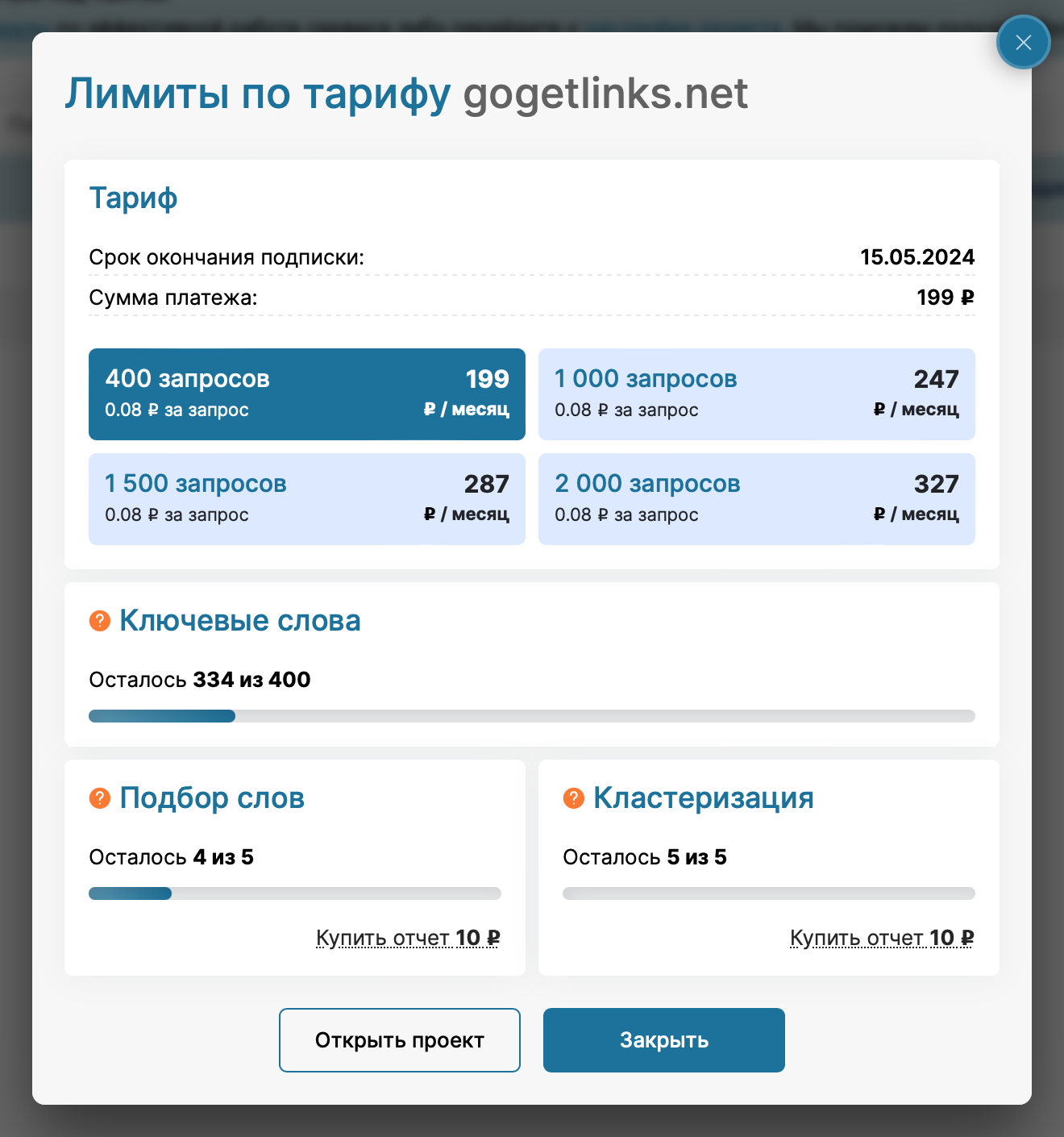Click the subscription end date 15.05.2024

pyautogui.click(x=917, y=257)
